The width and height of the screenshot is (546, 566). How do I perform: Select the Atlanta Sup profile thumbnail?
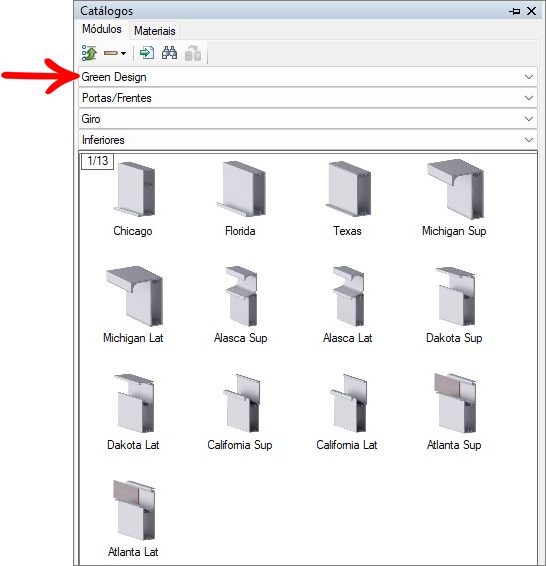point(455,403)
